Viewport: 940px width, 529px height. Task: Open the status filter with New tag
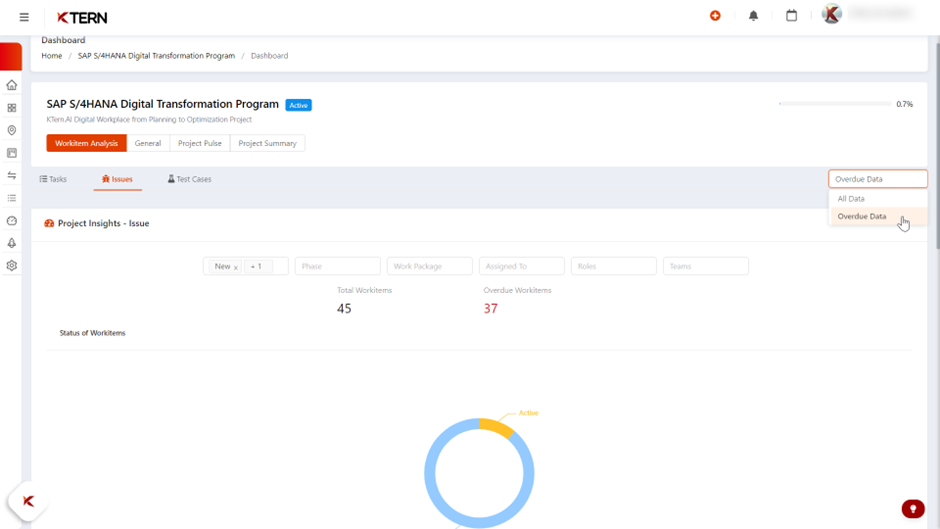pyautogui.click(x=246, y=266)
